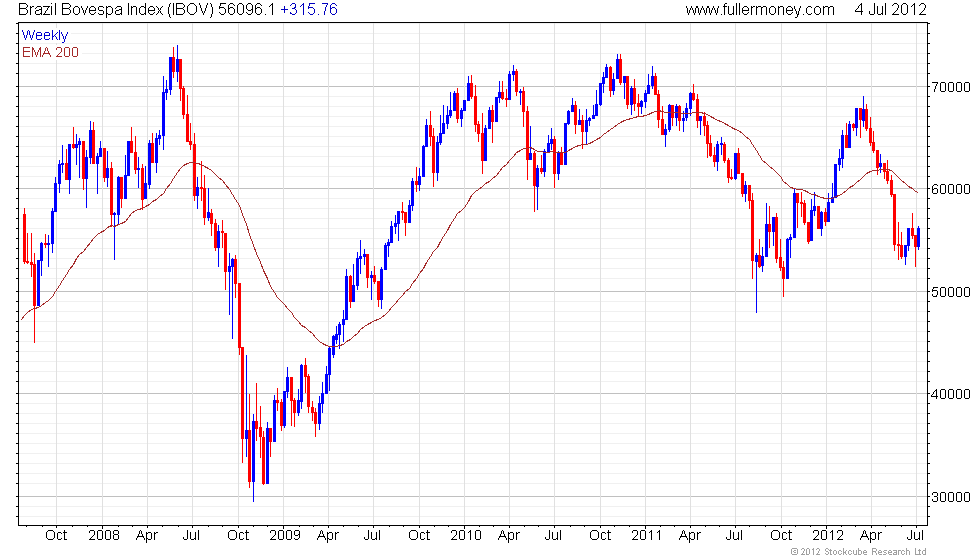Click the chart title 'Brazil Bovespa Index (IBOV)'
Screen dimensions: 980x560
(116, 9)
